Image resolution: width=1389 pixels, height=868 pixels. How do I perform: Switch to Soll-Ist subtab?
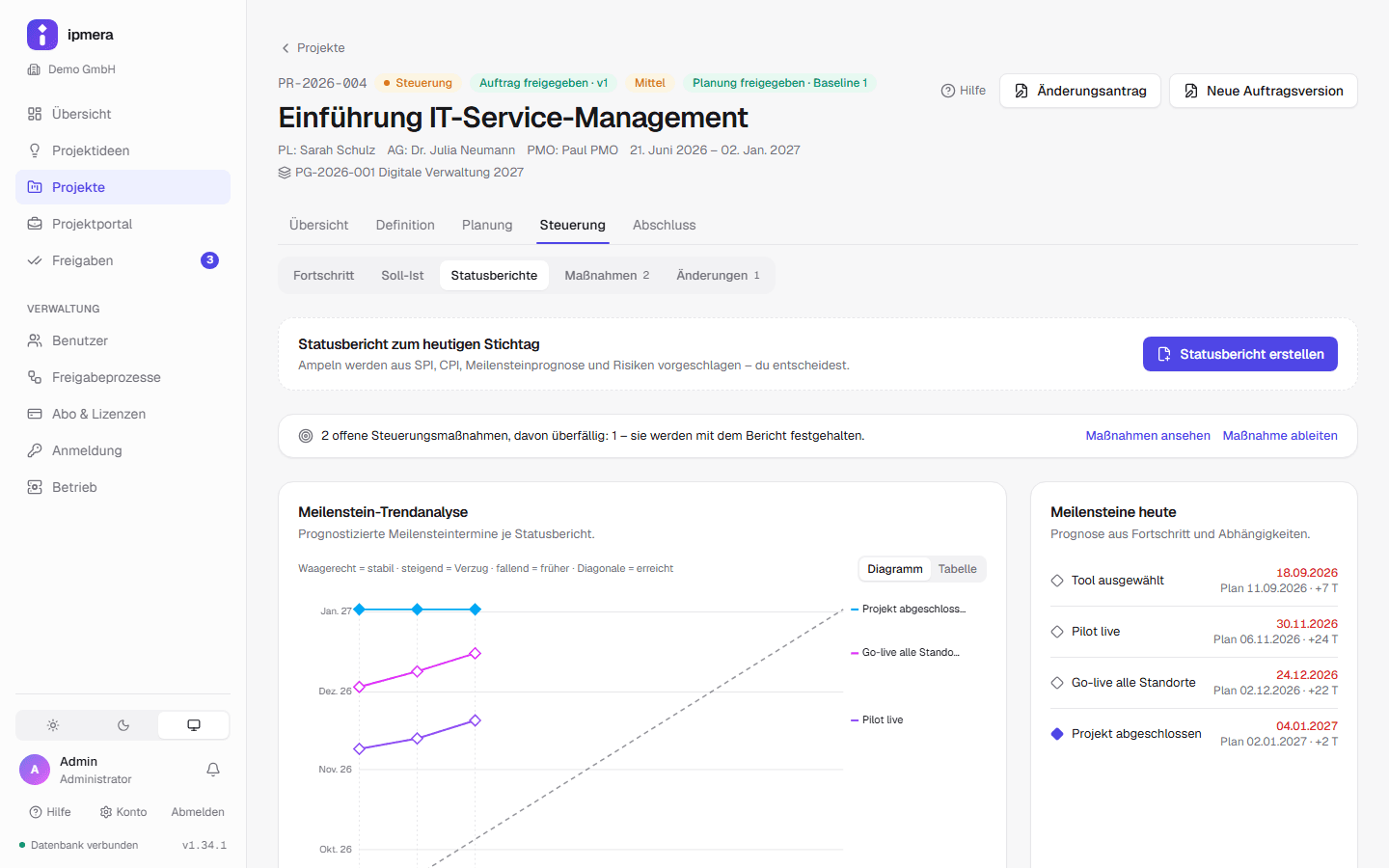(402, 275)
